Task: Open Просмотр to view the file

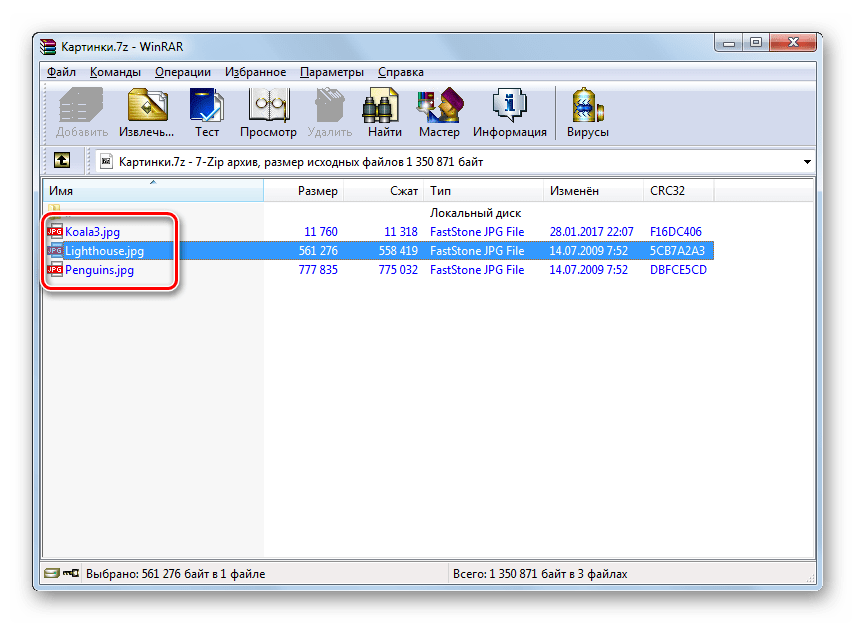Action: point(268,112)
